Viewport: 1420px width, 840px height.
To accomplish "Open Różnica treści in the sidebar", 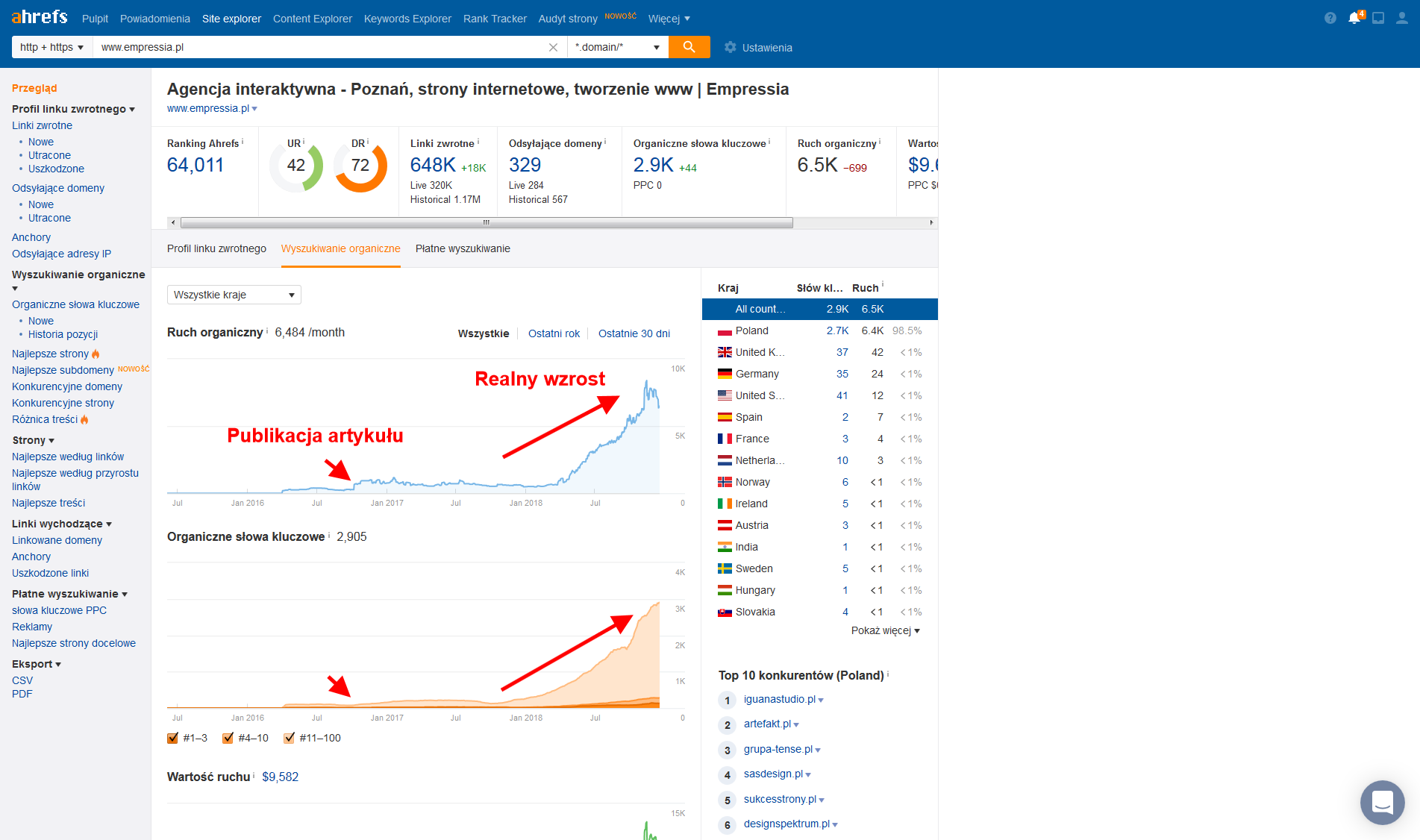I will [45, 419].
